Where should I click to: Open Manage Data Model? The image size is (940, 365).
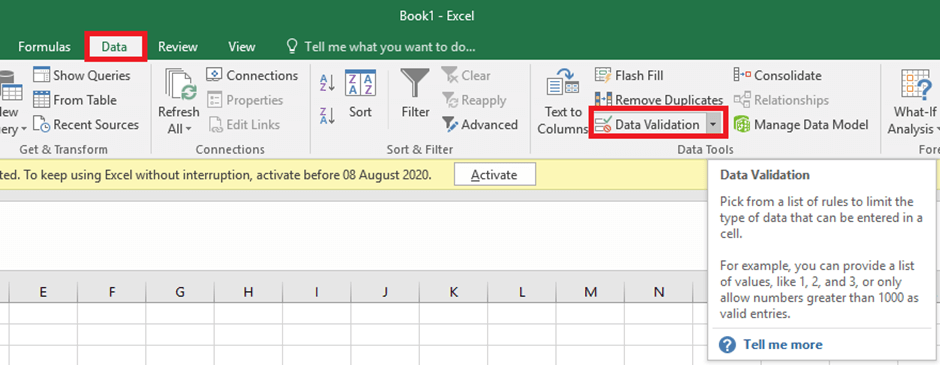[801, 125]
